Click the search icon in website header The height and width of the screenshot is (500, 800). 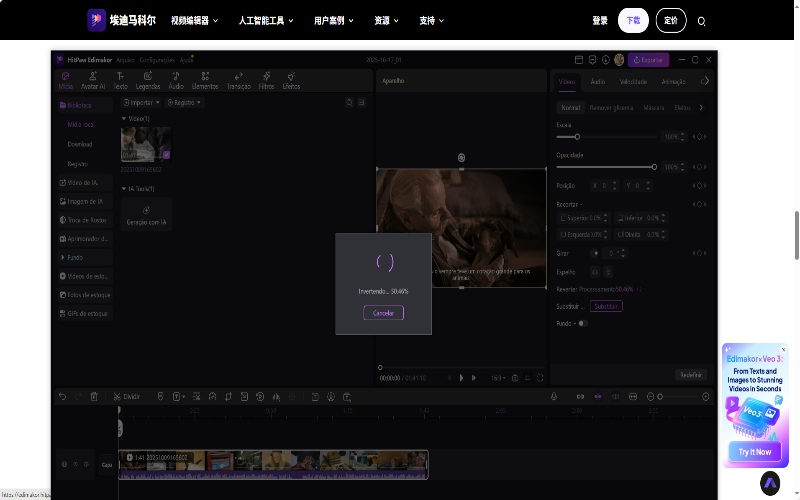tap(702, 21)
